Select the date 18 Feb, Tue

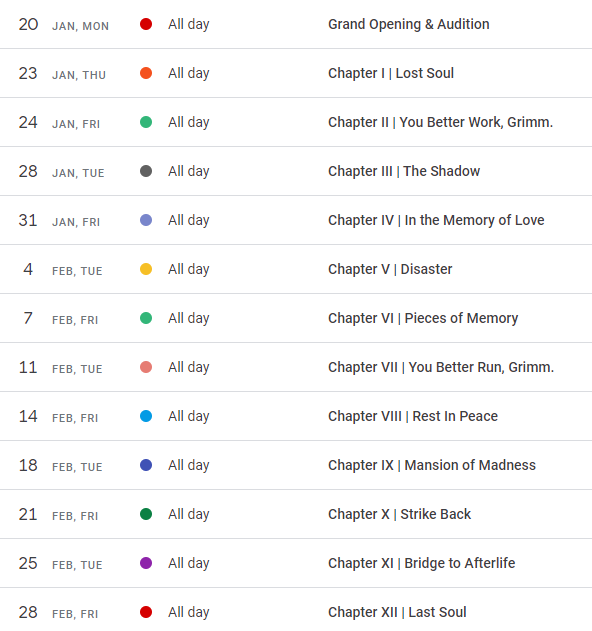click(60, 466)
